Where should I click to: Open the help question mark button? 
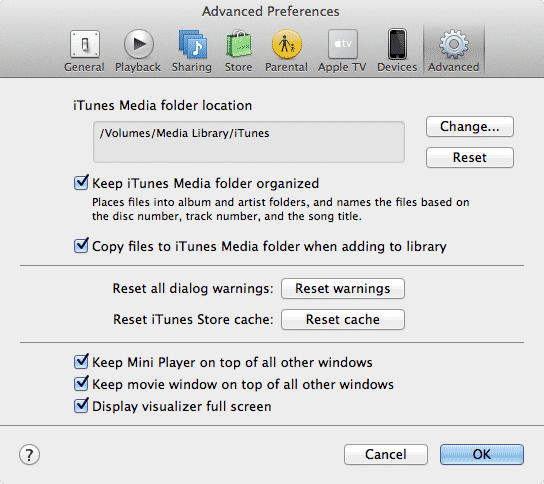[29, 455]
